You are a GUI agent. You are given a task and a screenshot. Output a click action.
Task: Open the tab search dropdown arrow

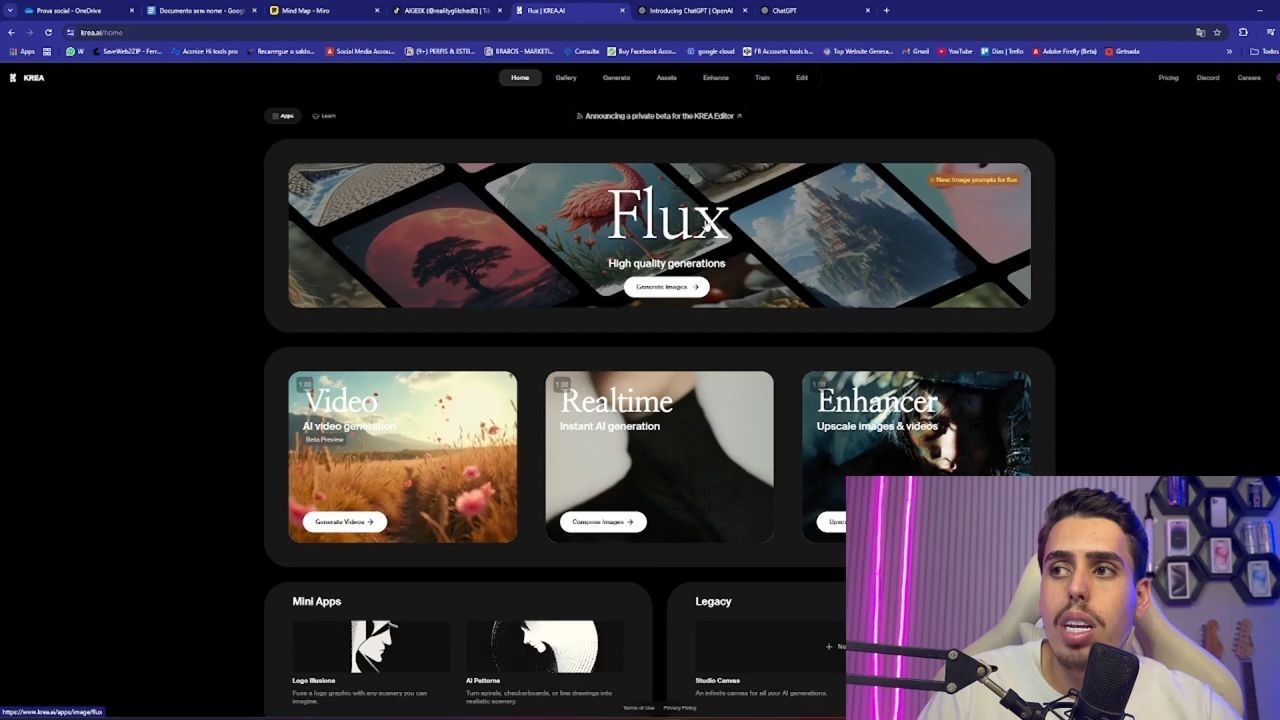(x=10, y=11)
